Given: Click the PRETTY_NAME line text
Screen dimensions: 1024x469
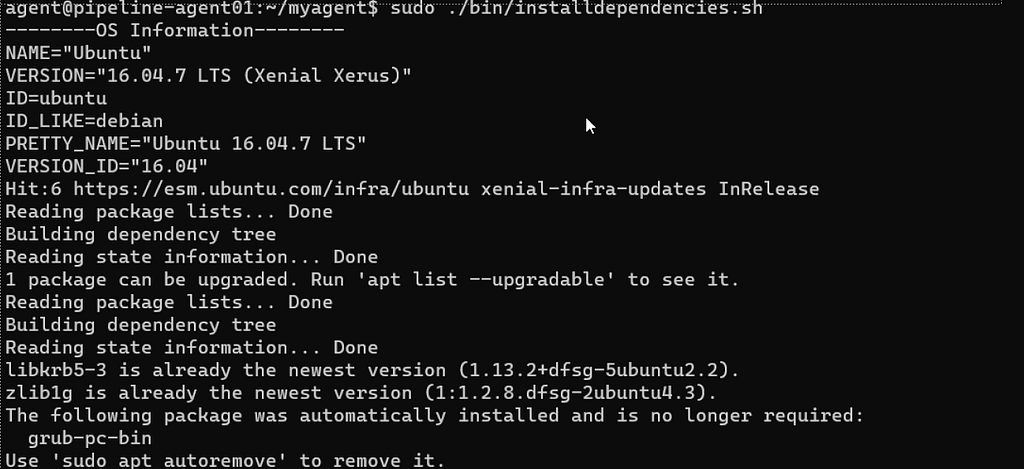Looking at the screenshot, I should pos(186,144).
